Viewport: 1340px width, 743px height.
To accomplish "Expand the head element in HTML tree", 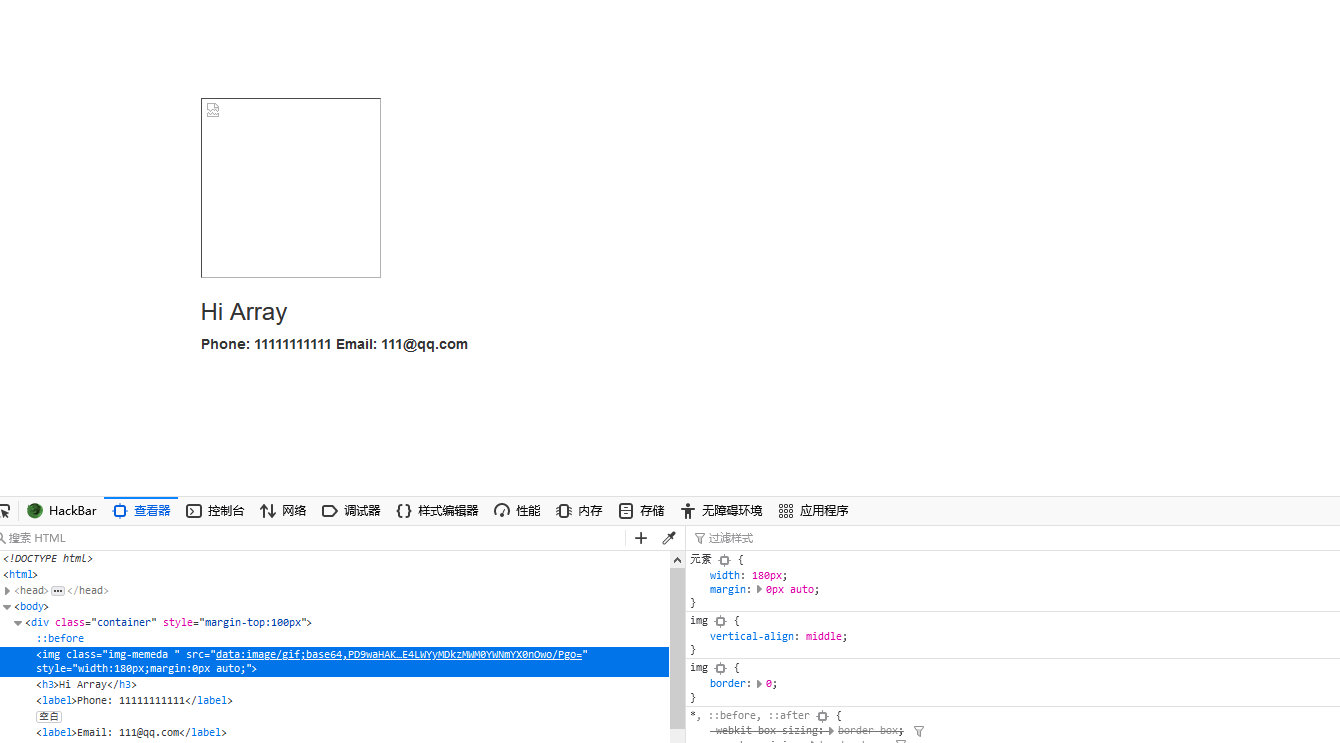I will click(7, 590).
